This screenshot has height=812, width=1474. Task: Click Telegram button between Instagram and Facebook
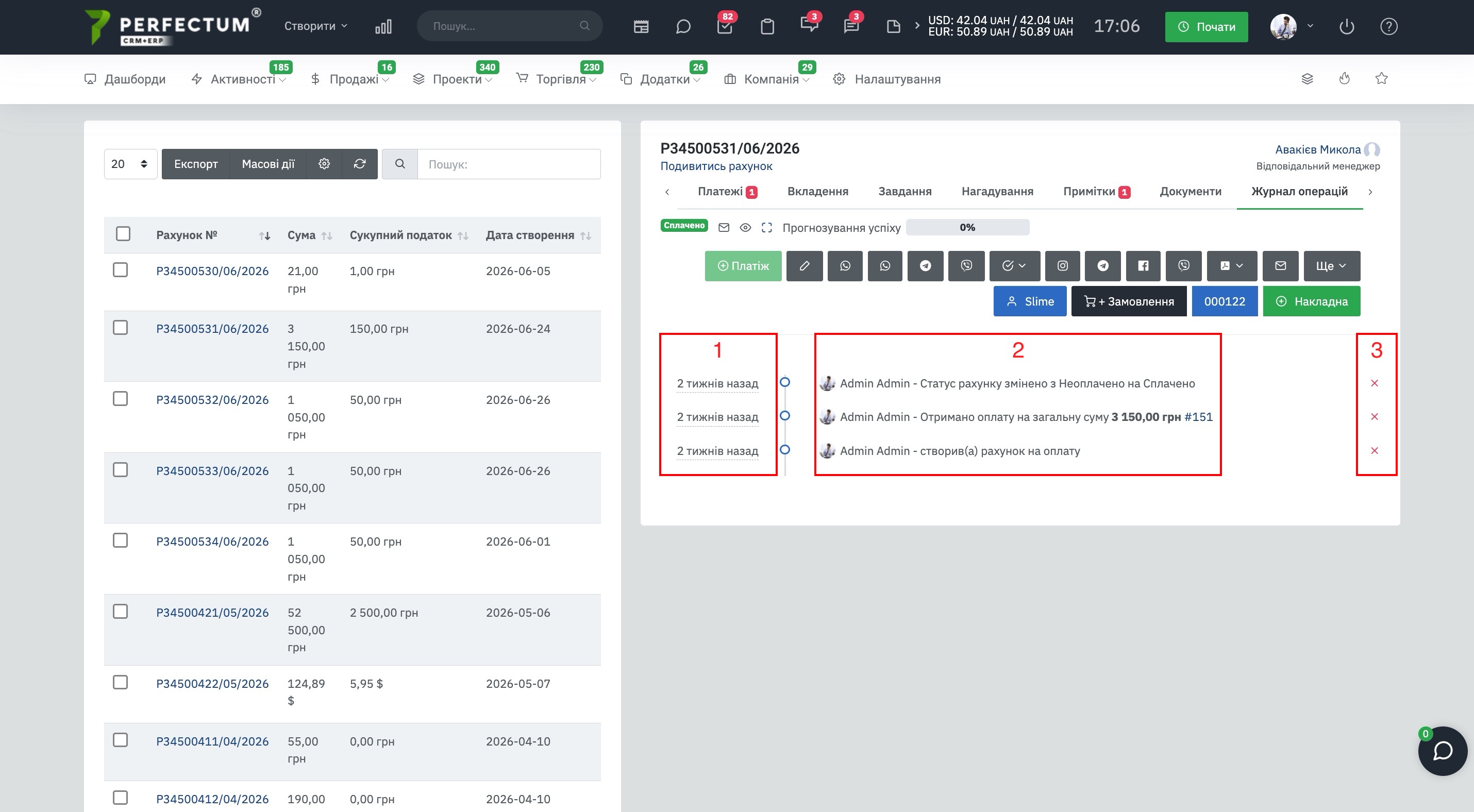tap(1102, 266)
